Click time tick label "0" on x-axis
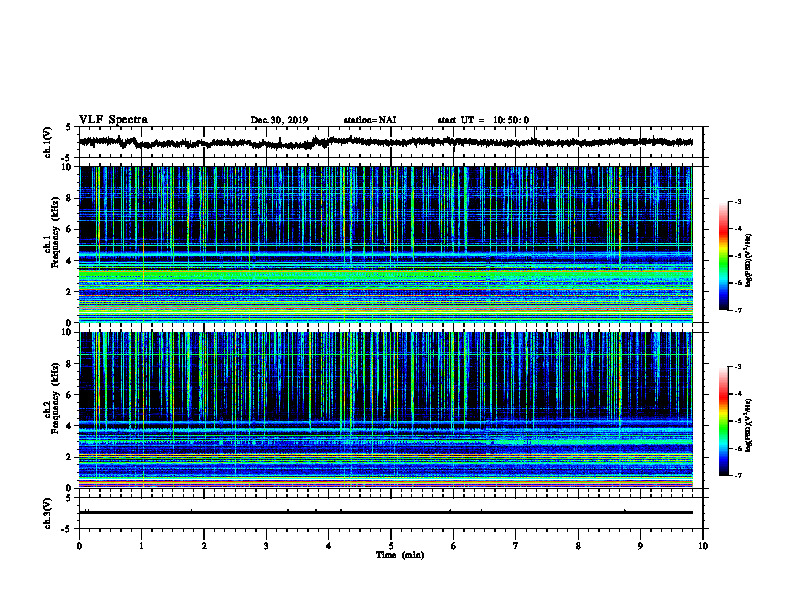This screenshot has width=792, height=612. click(x=79, y=546)
